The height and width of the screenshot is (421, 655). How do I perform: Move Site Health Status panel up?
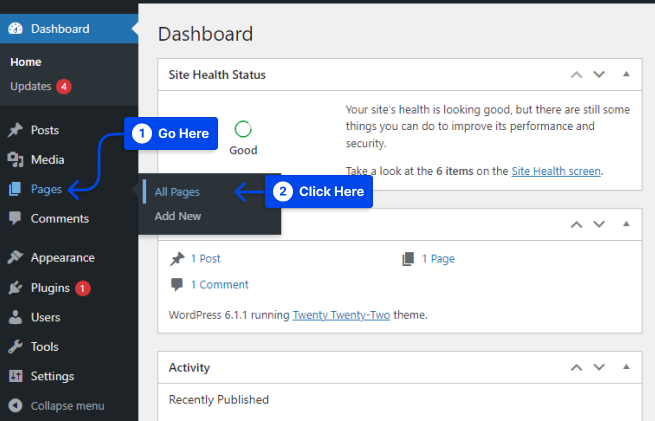click(x=576, y=75)
